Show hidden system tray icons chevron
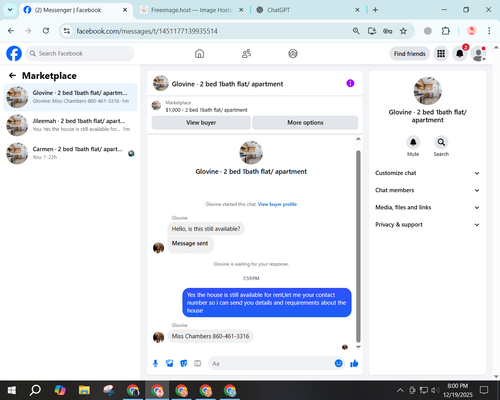 pos(400,390)
